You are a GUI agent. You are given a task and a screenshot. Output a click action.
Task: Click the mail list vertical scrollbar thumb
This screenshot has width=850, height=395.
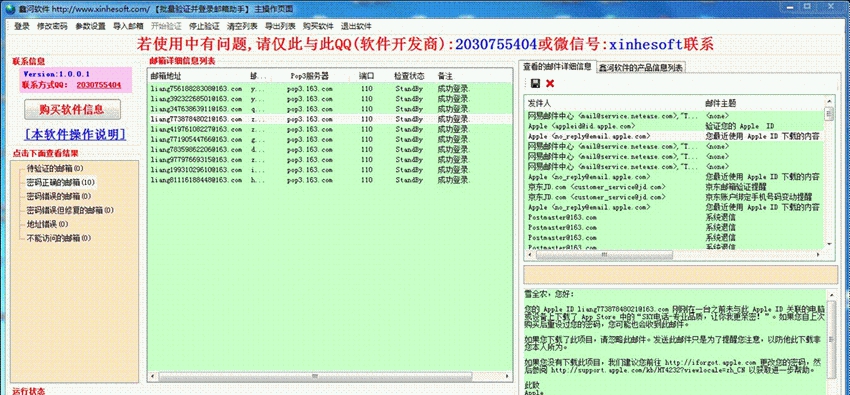pos(828,114)
